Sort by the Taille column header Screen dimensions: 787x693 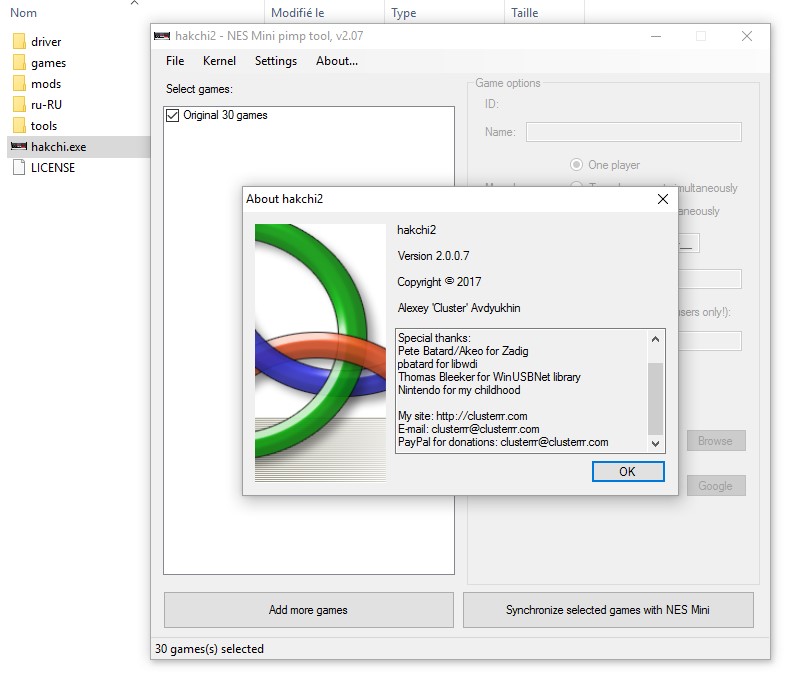[524, 13]
